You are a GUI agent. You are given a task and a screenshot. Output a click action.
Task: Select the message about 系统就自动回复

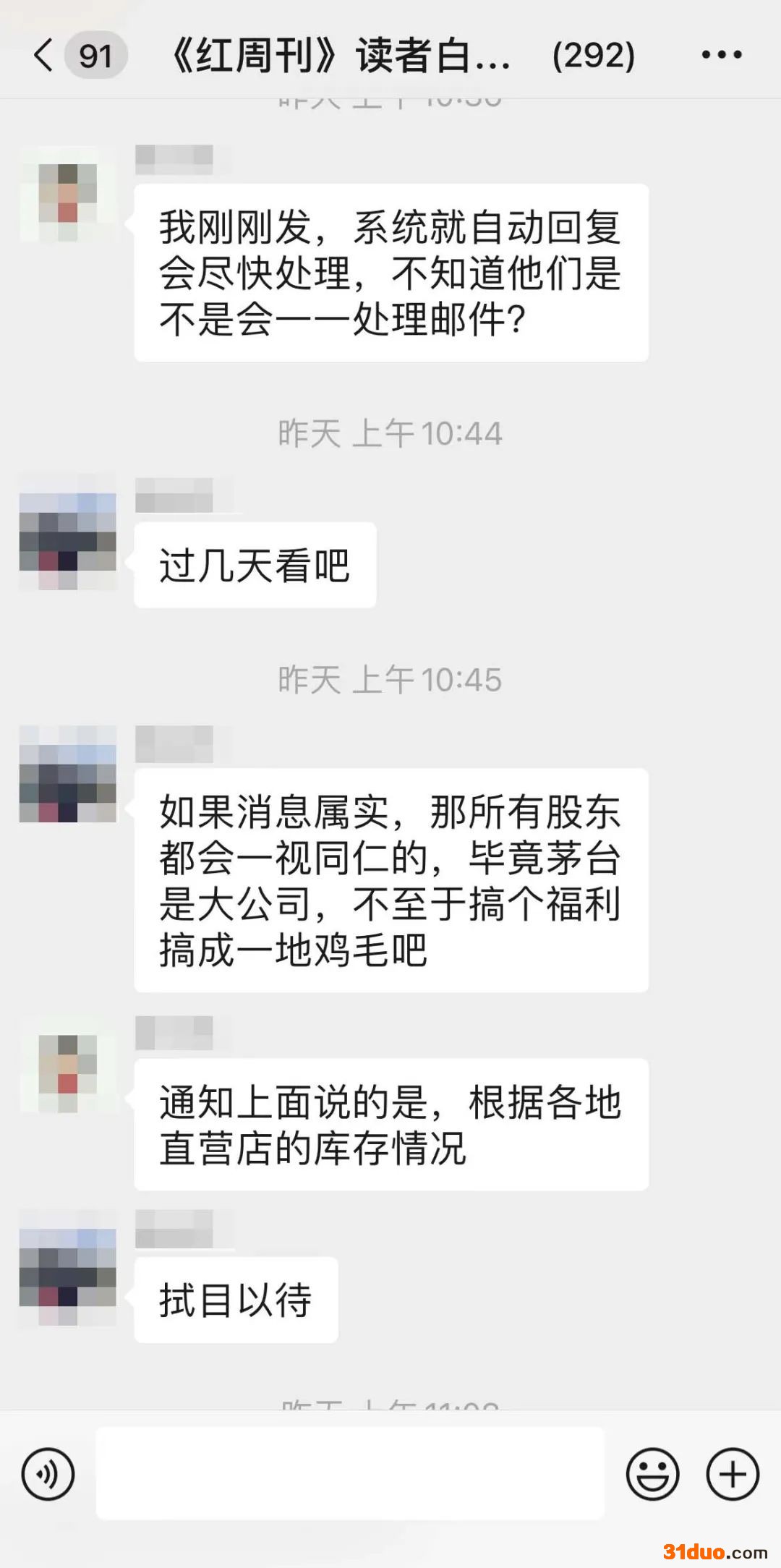[391, 273]
